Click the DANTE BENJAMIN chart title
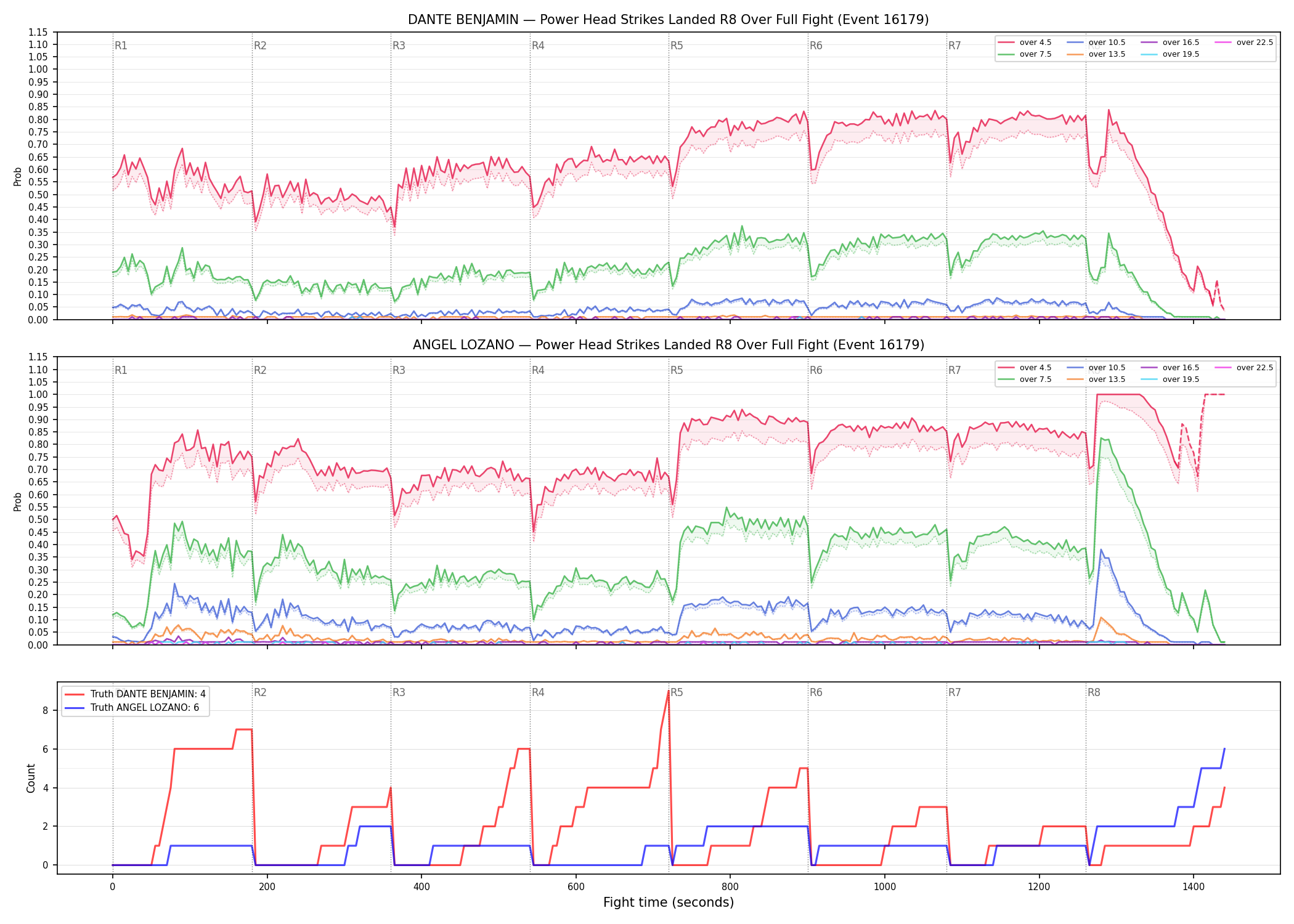Image resolution: width=1294 pixels, height=924 pixels. (668, 20)
